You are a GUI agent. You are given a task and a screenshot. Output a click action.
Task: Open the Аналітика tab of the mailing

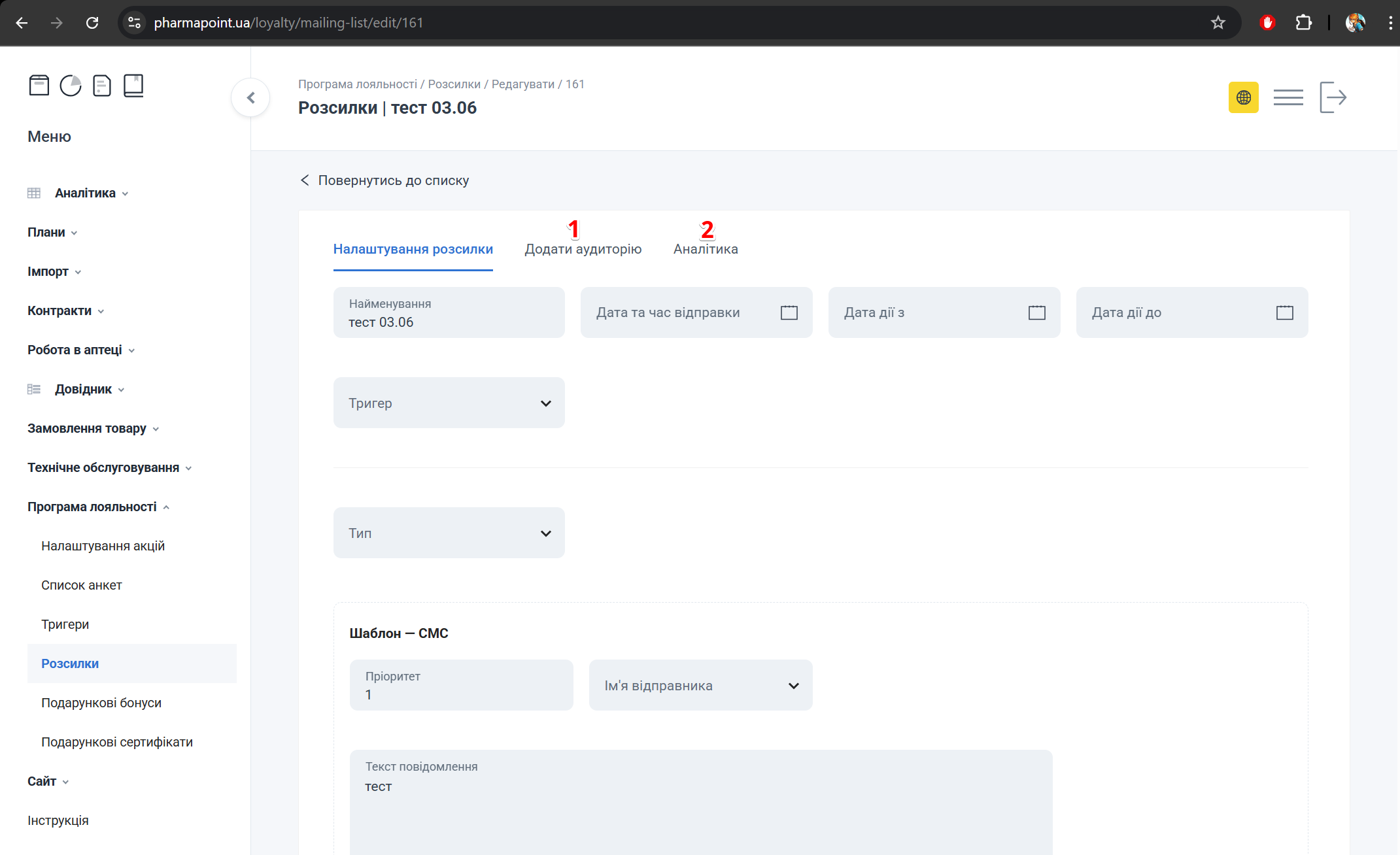click(705, 249)
